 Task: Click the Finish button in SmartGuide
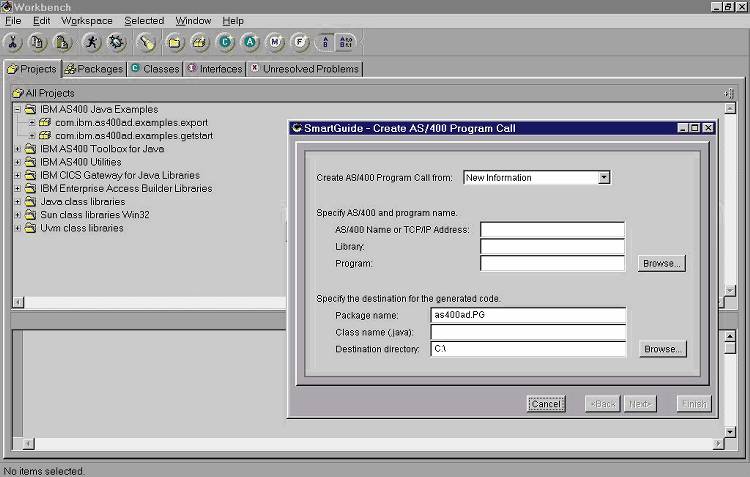(x=694, y=404)
